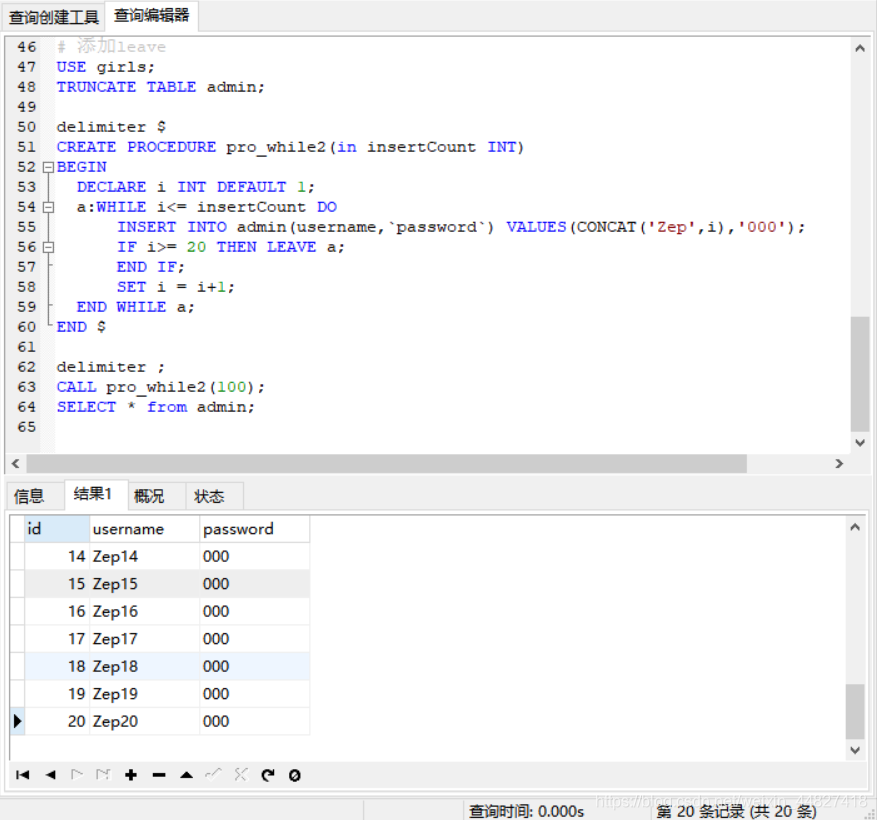Select id cell with value 20

tap(57, 721)
